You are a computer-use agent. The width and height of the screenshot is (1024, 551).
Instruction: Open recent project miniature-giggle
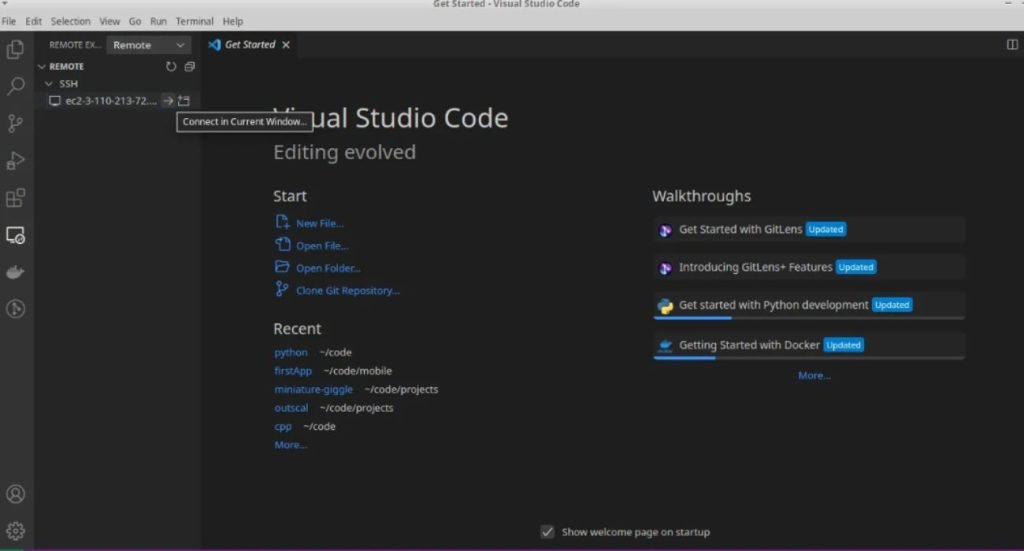(x=313, y=389)
